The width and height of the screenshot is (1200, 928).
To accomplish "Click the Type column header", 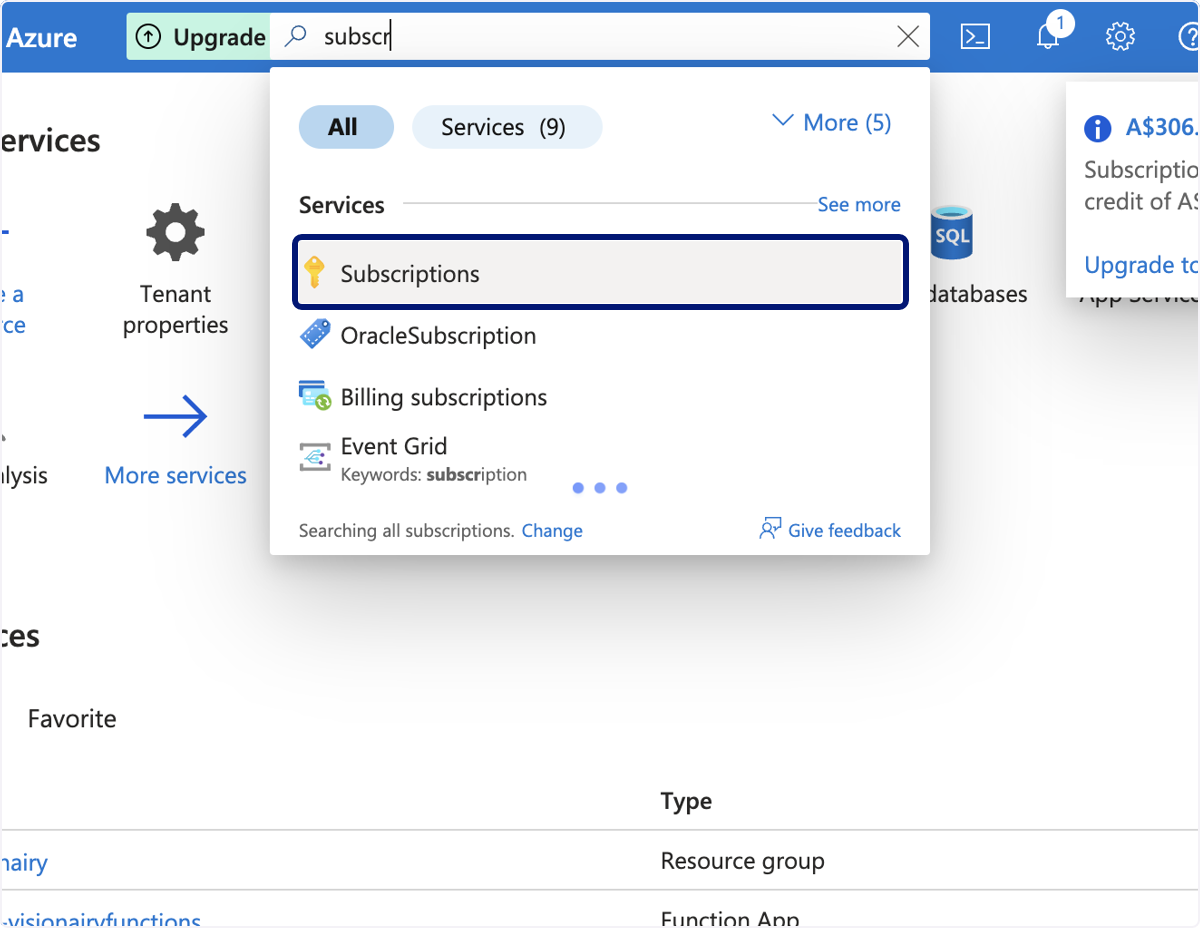I will (686, 801).
